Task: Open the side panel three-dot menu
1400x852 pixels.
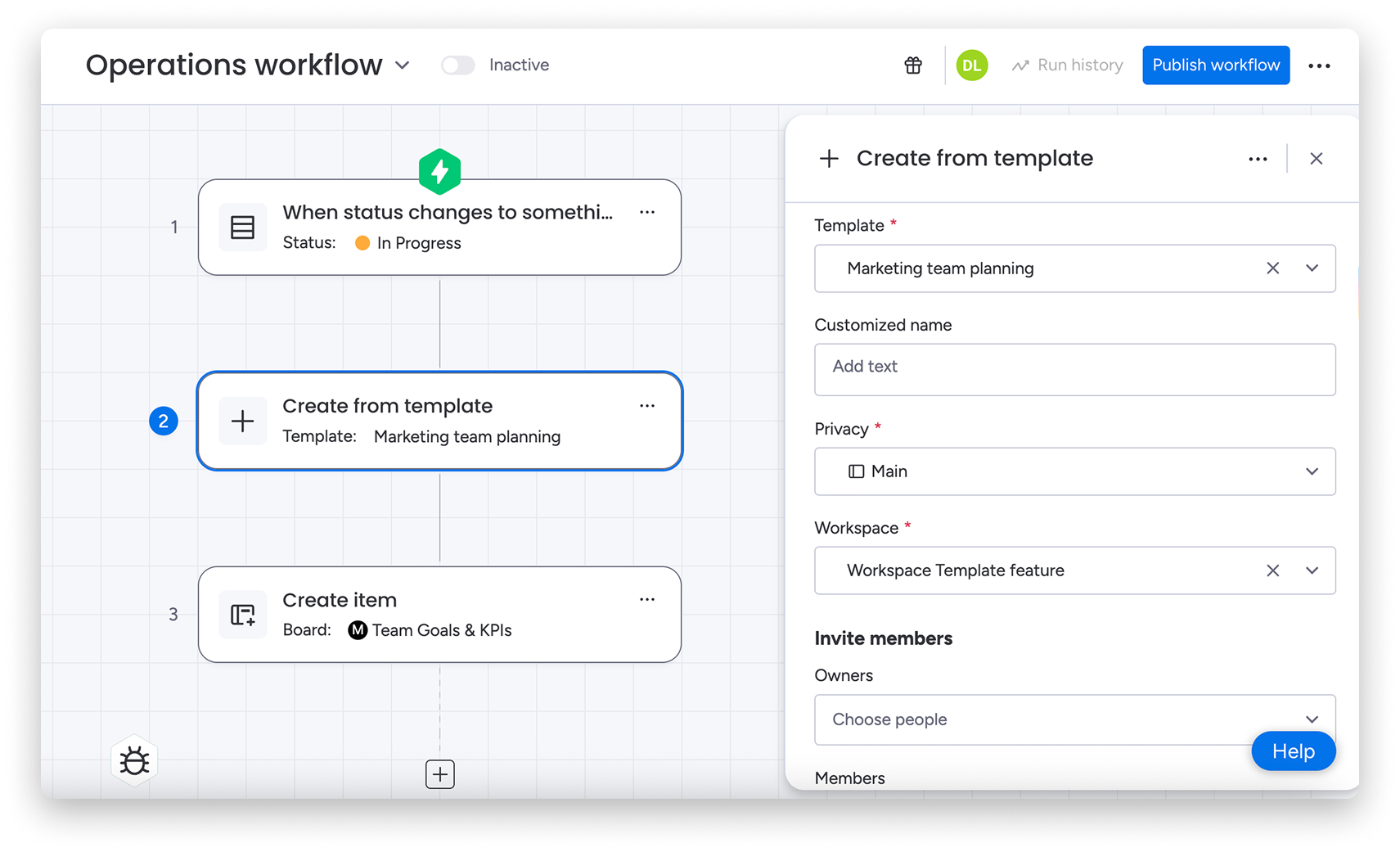Action: click(x=1258, y=159)
